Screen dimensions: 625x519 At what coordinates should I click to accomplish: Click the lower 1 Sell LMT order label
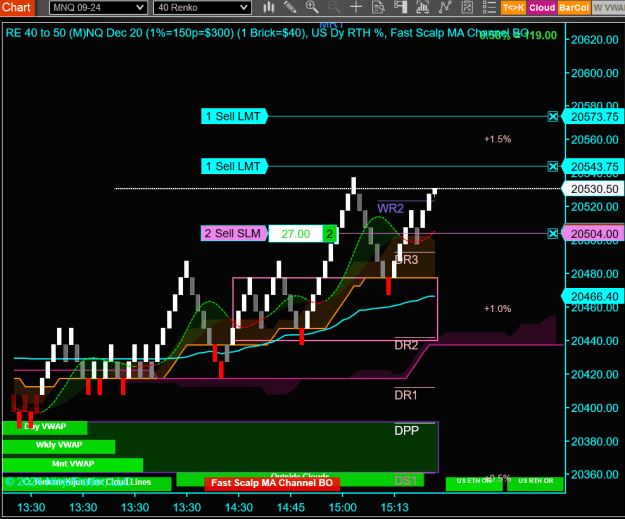pos(234,166)
